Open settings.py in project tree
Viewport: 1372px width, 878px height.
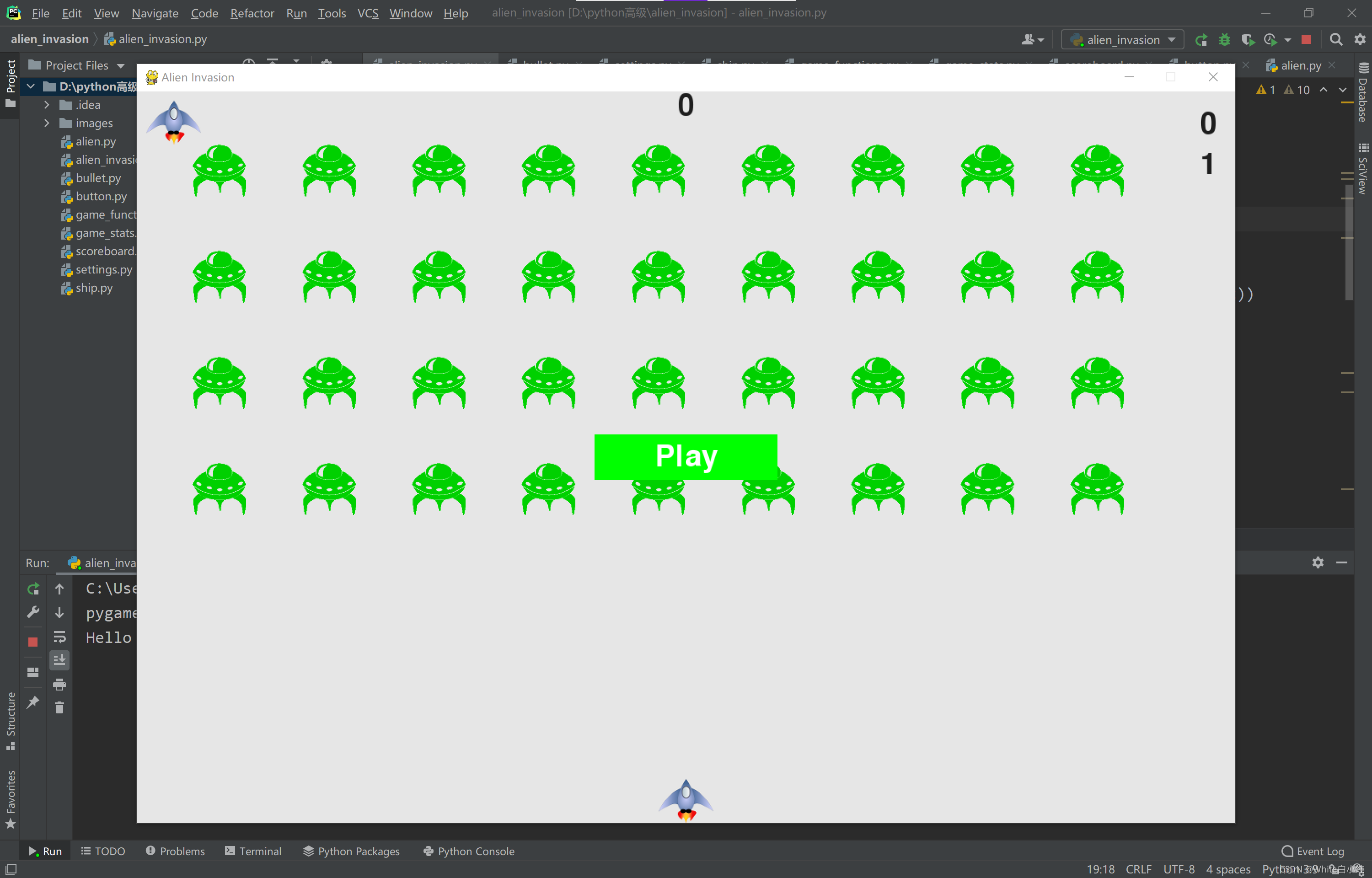coord(104,270)
